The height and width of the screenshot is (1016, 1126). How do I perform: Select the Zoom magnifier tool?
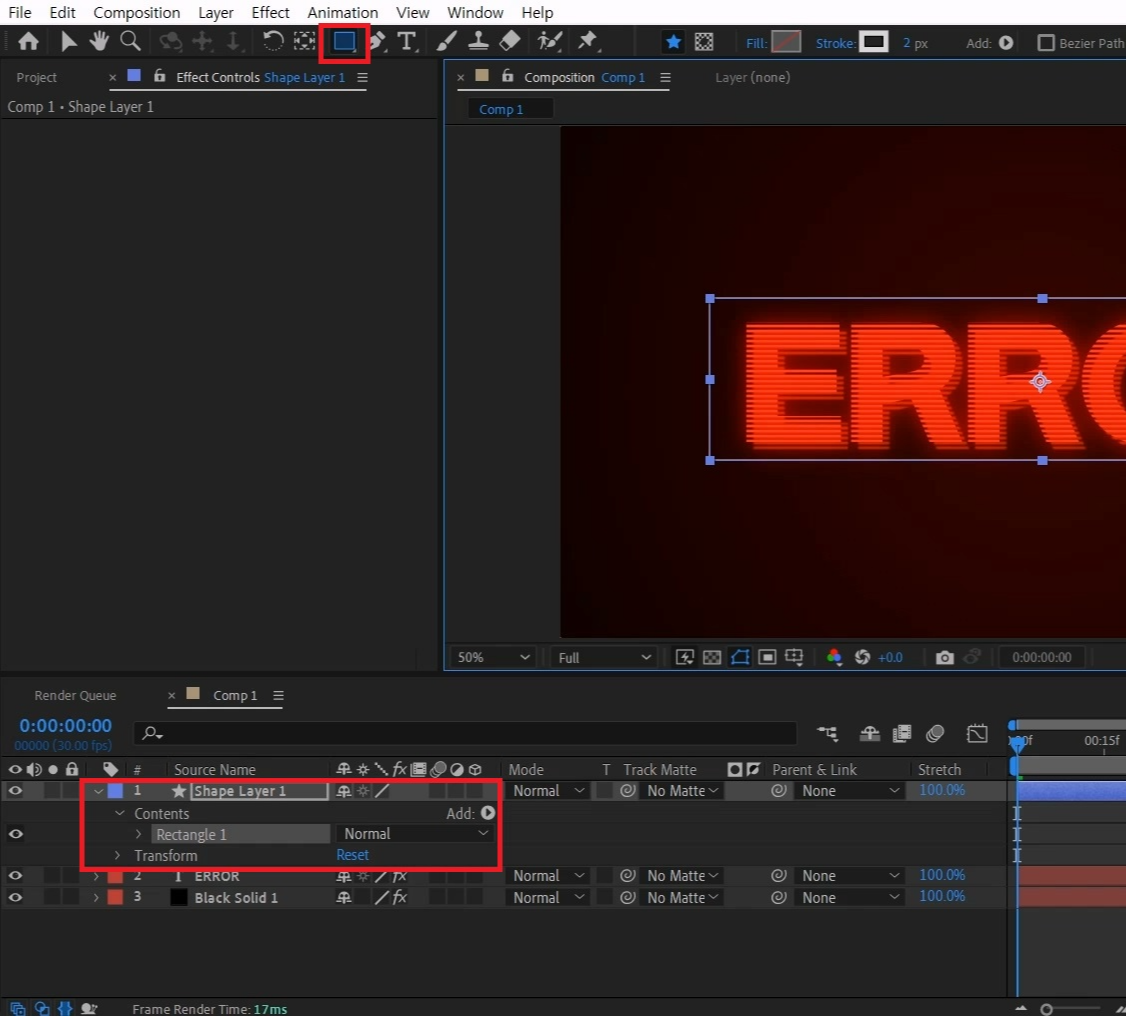click(x=130, y=42)
